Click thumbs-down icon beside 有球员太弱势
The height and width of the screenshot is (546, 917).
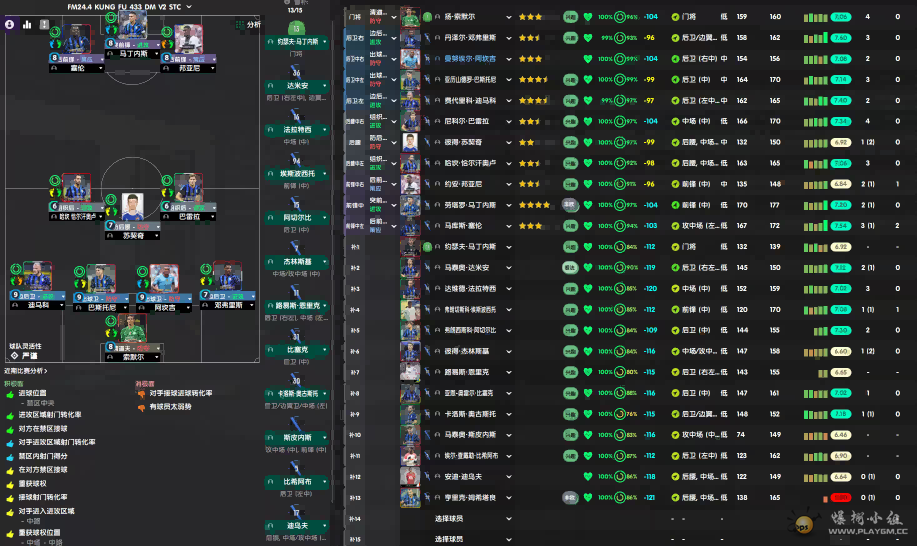tap(140, 405)
